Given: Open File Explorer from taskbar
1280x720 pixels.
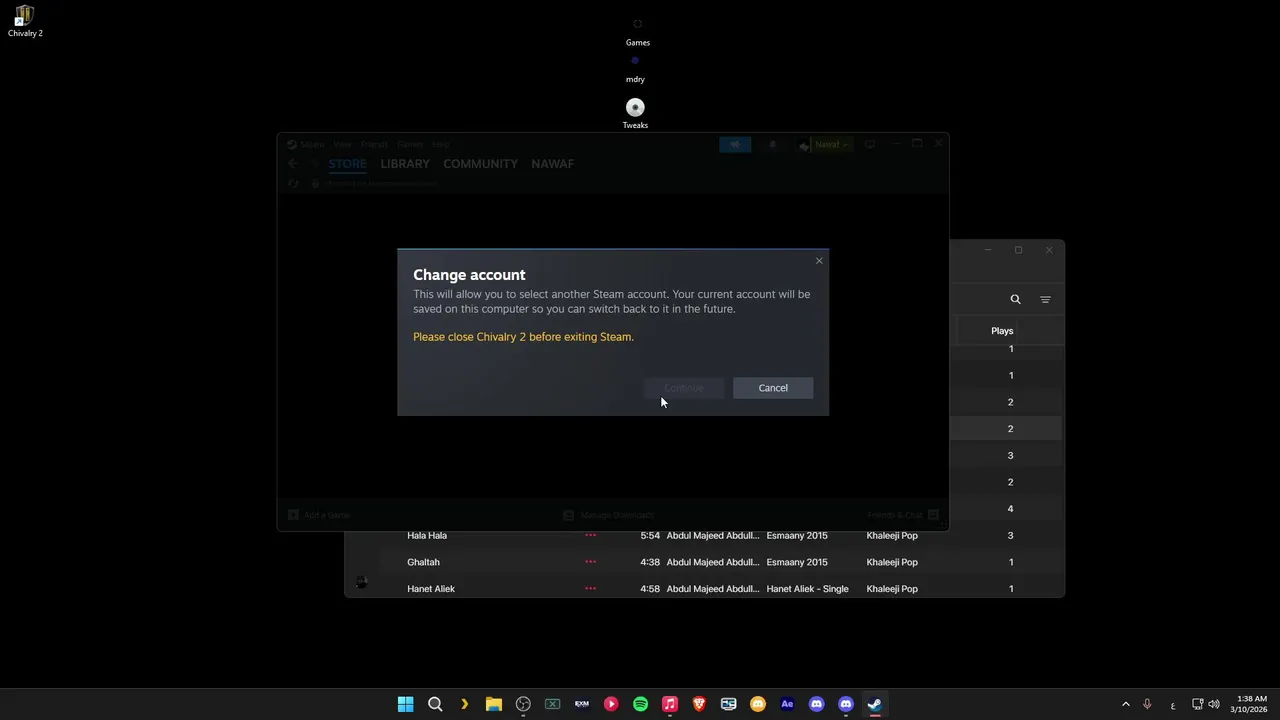Looking at the screenshot, I should pos(493,704).
